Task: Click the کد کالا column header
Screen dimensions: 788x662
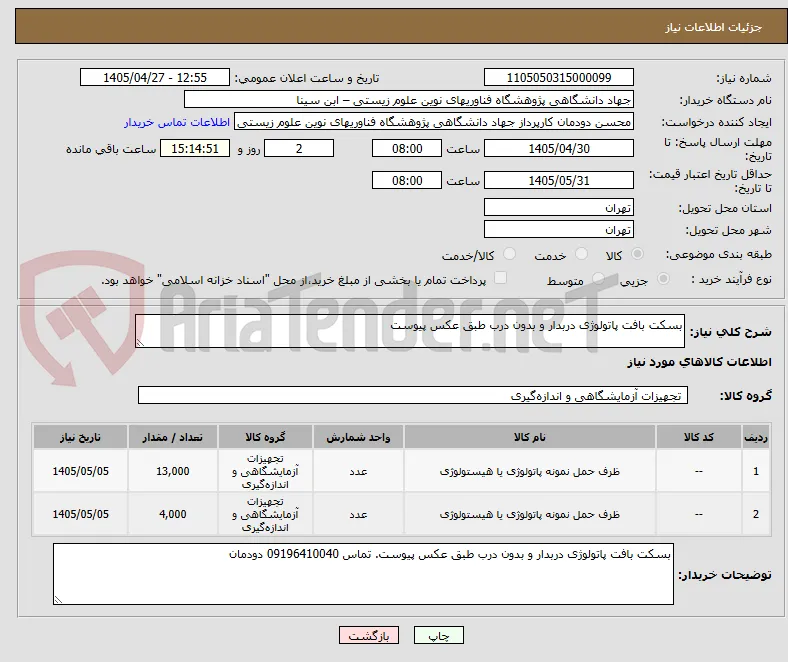Action: 699,437
